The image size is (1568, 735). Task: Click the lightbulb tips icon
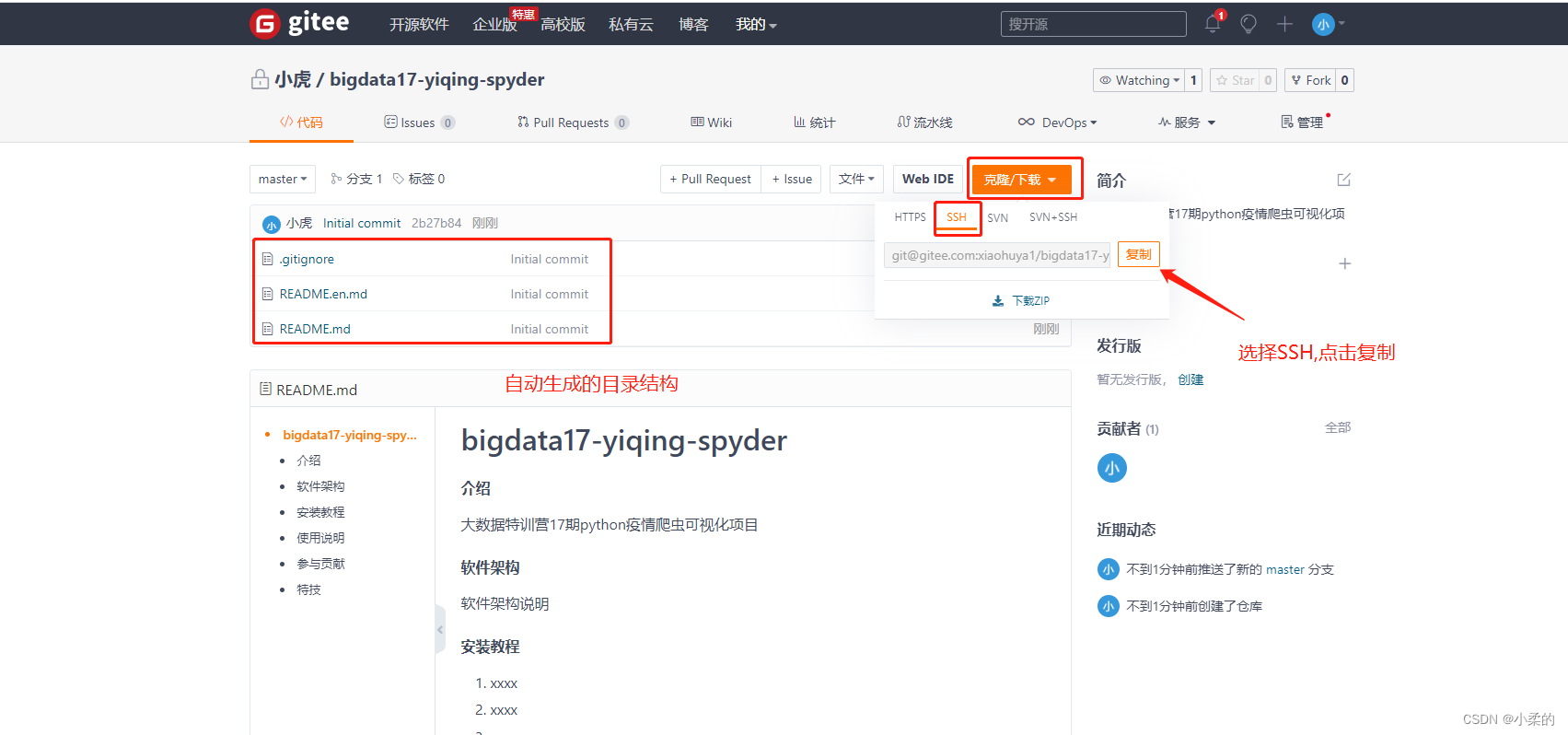(x=1249, y=24)
